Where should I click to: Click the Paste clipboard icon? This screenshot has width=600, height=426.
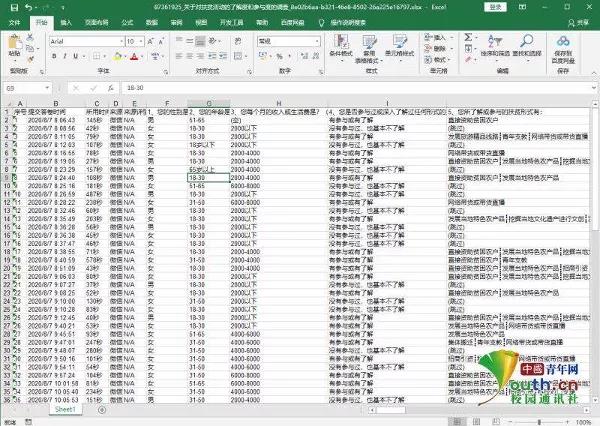14,42
